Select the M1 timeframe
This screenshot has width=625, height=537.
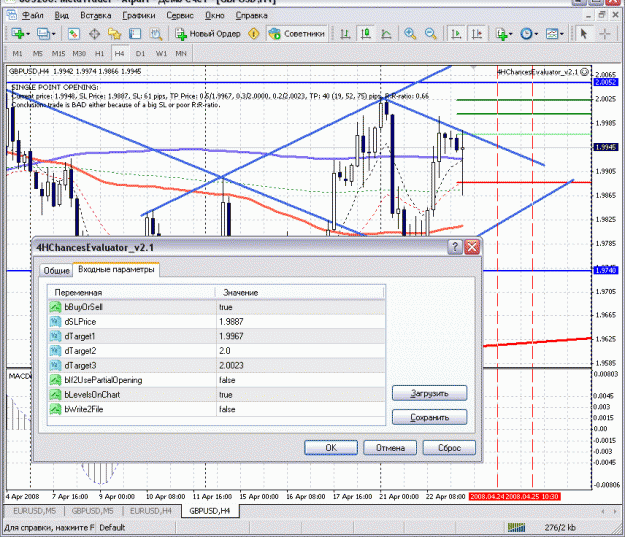(x=18, y=53)
